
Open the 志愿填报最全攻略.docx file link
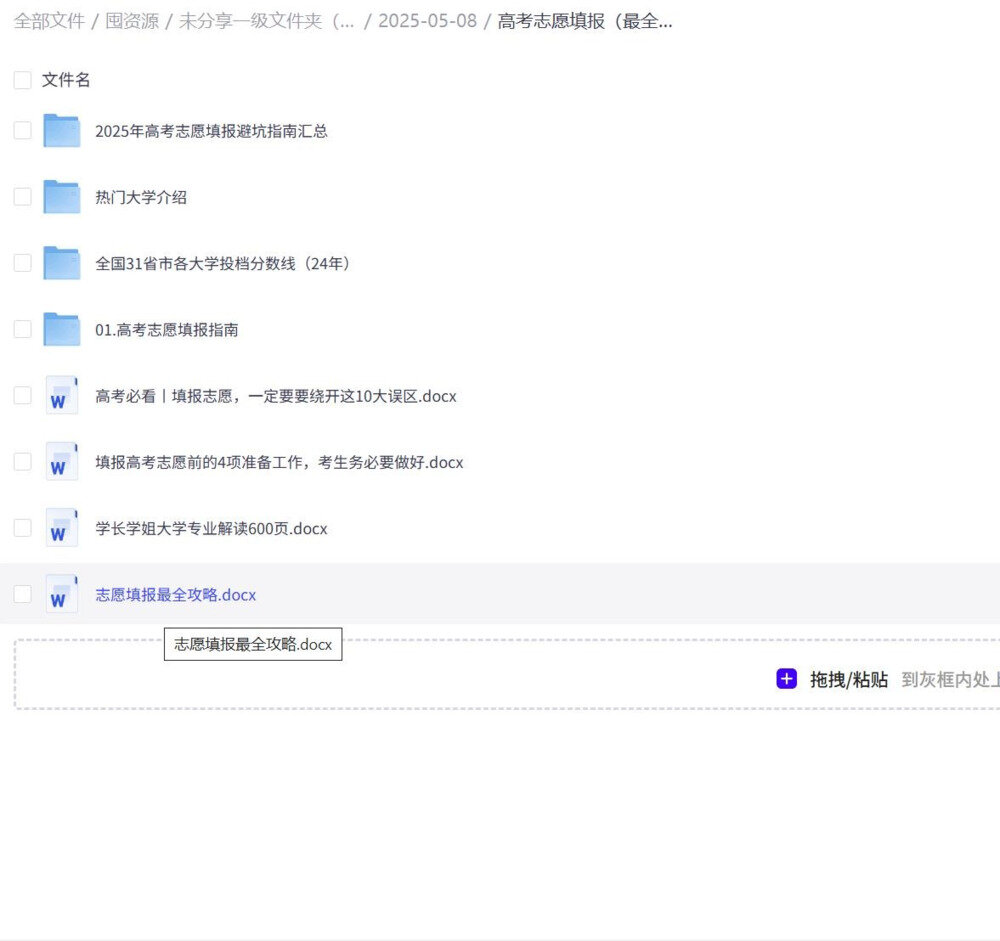pyautogui.click(x=175, y=594)
